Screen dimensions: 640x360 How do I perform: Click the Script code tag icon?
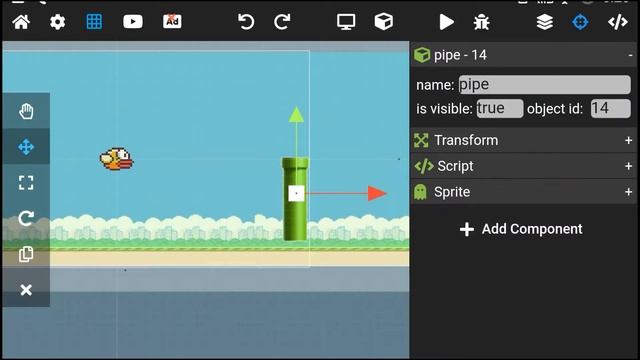pyautogui.click(x=424, y=166)
